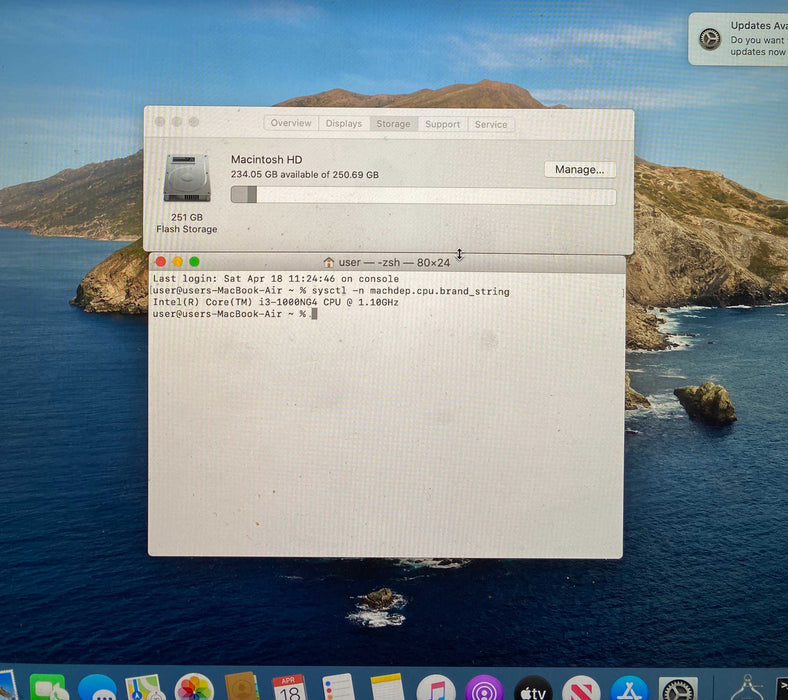Click the 'Macintosh HD' volume name
This screenshot has width=788, height=700.
click(x=266, y=160)
